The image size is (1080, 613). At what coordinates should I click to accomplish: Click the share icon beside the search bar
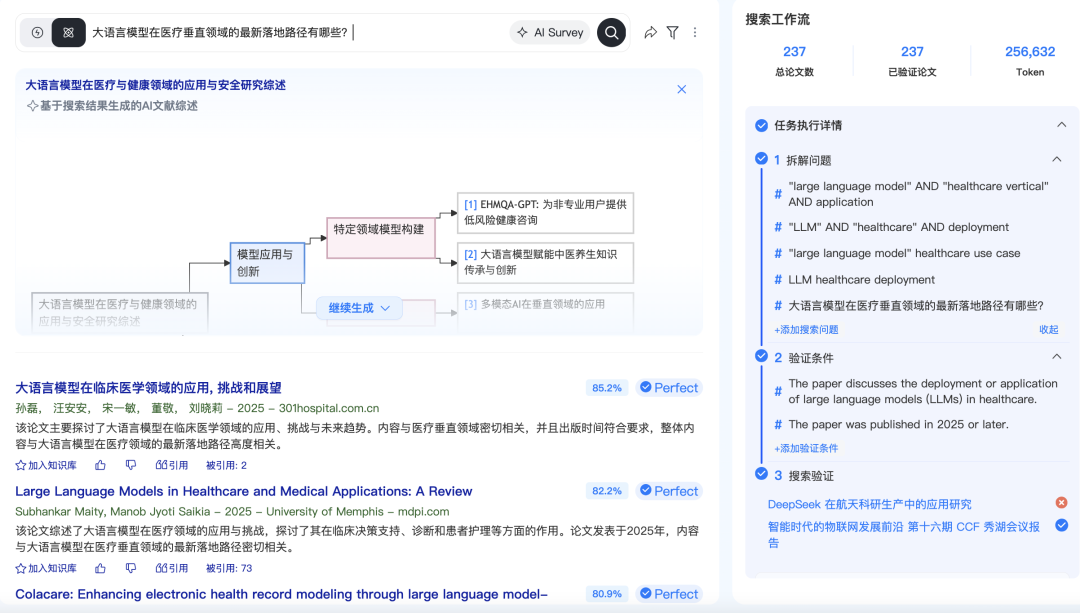pyautogui.click(x=648, y=32)
